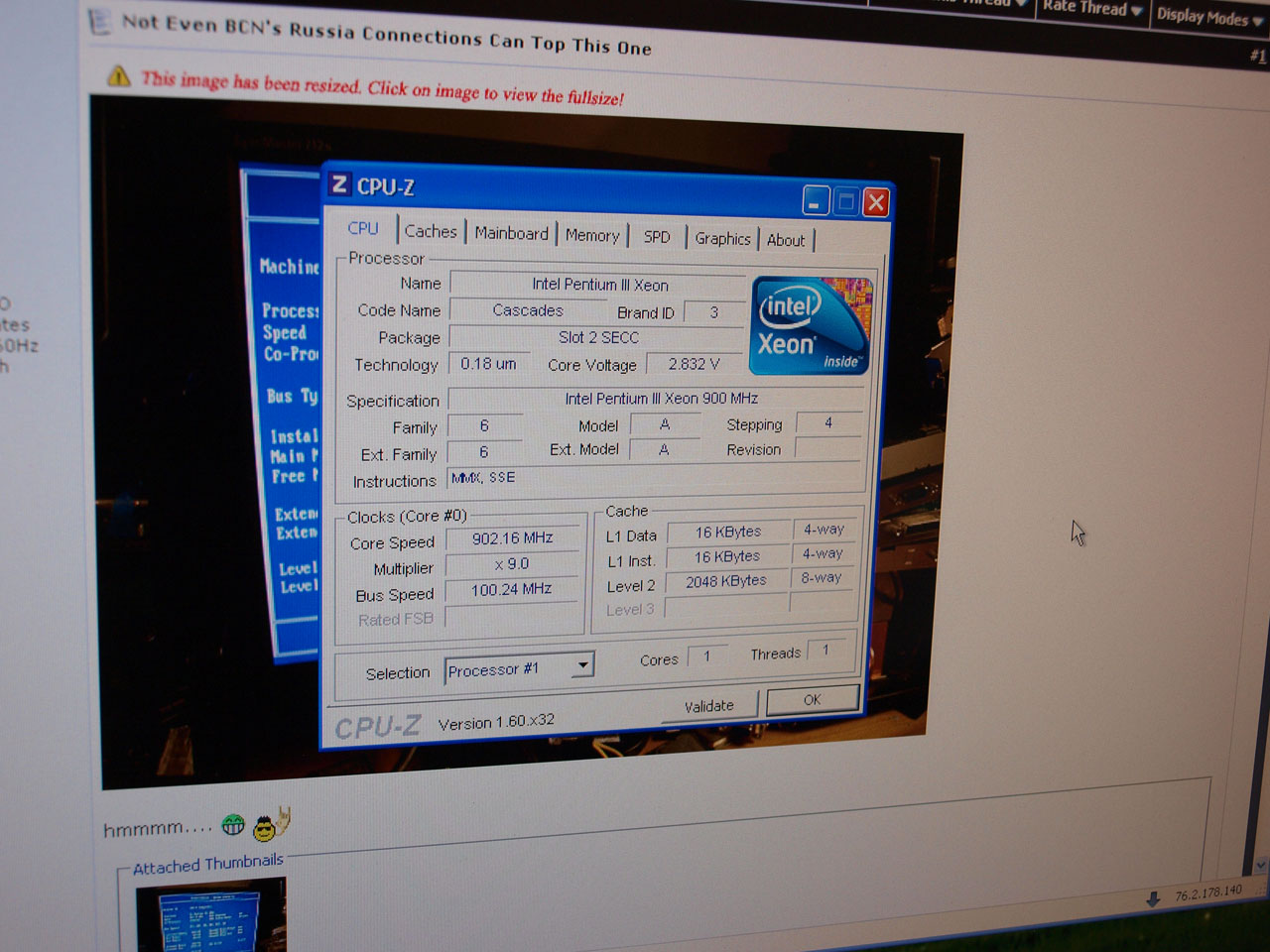Click the 'Version 1.60.x32' text
1270x952 pixels.
click(x=496, y=722)
